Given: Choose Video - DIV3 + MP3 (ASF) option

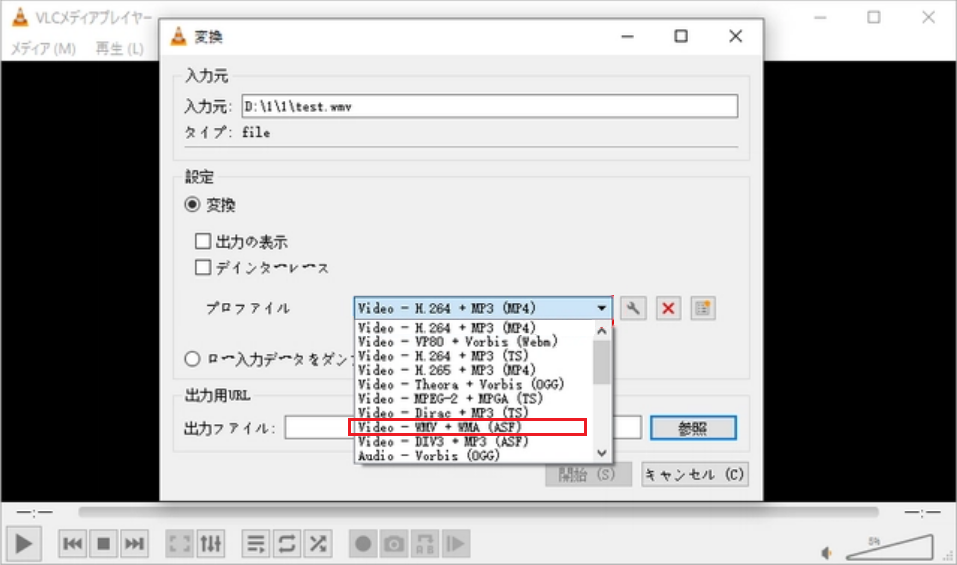Looking at the screenshot, I should tap(473, 441).
